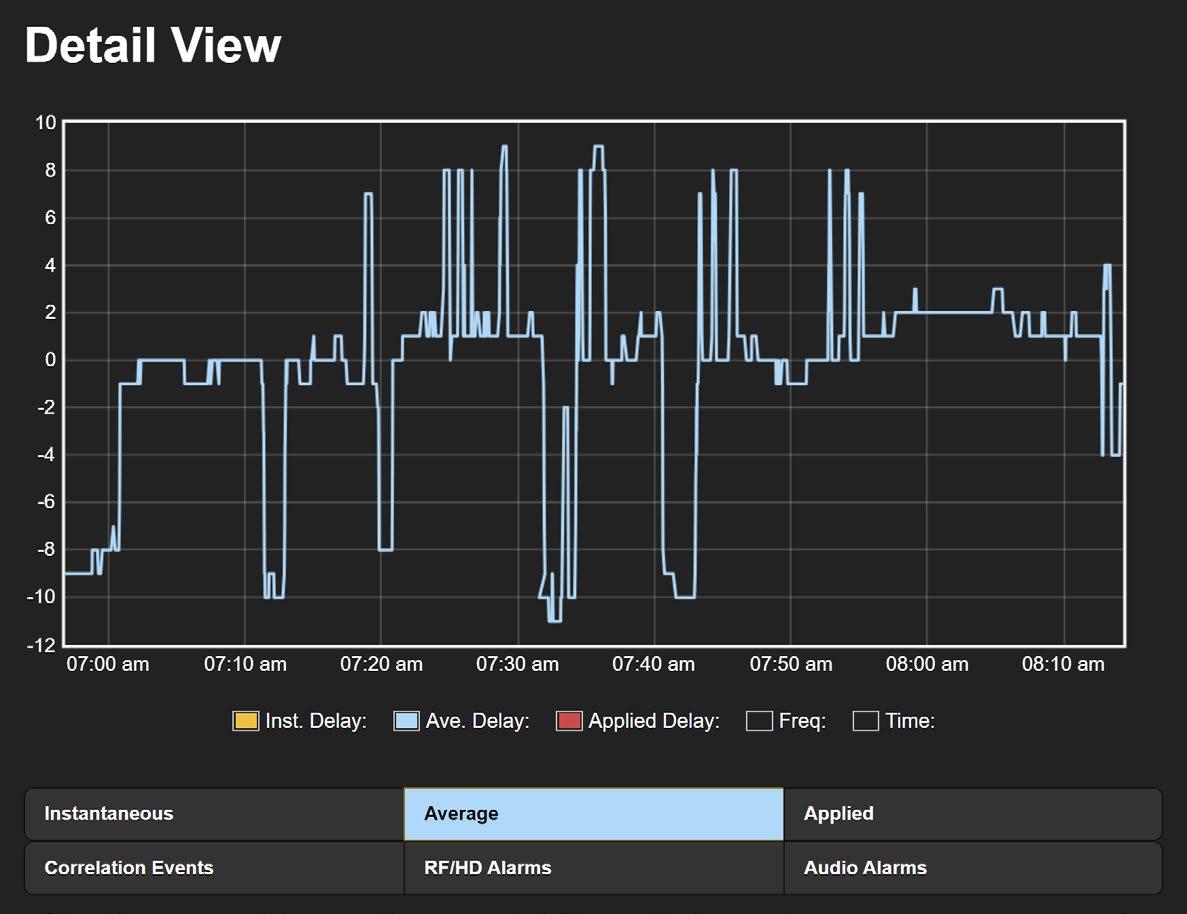This screenshot has height=914, width=1187.
Task: Select the Average tab
Action: coord(594,814)
